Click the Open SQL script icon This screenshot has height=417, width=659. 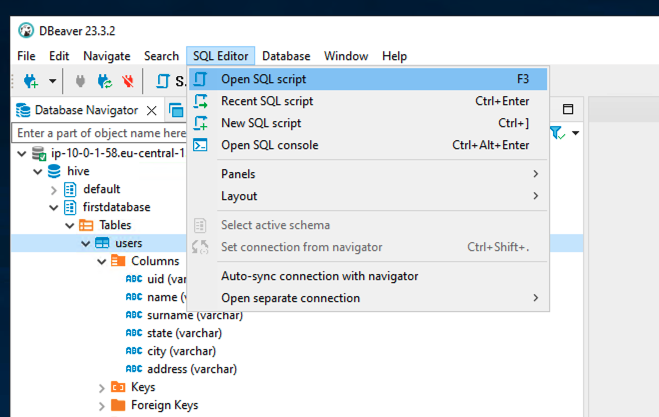[x=200, y=79]
